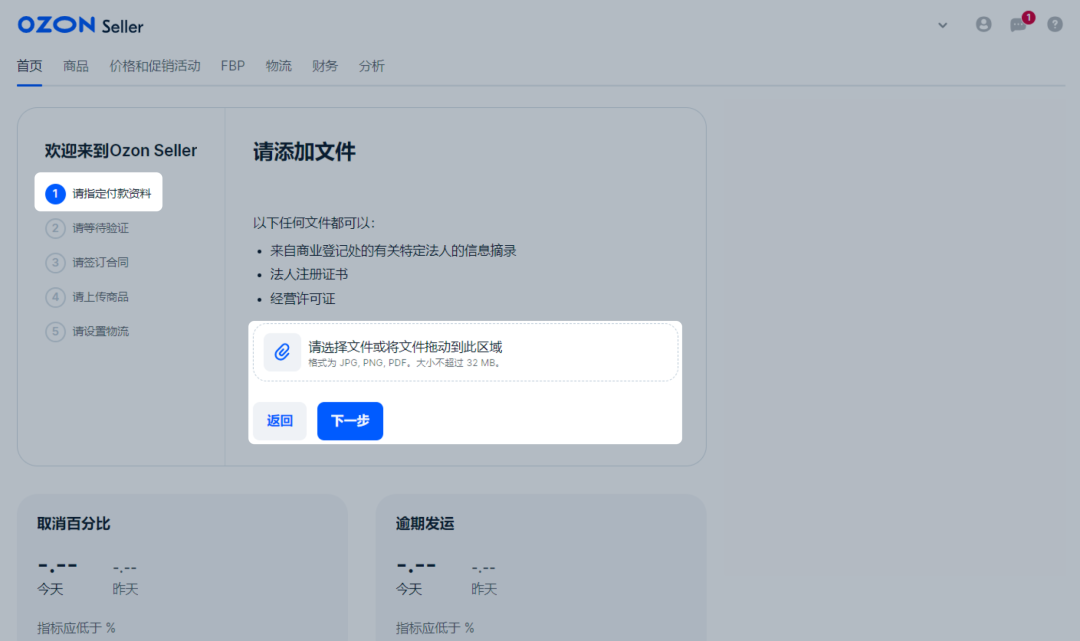The width and height of the screenshot is (1080, 641).
Task: Click 昨天 label in 逾期发运 card
Action: [484, 589]
